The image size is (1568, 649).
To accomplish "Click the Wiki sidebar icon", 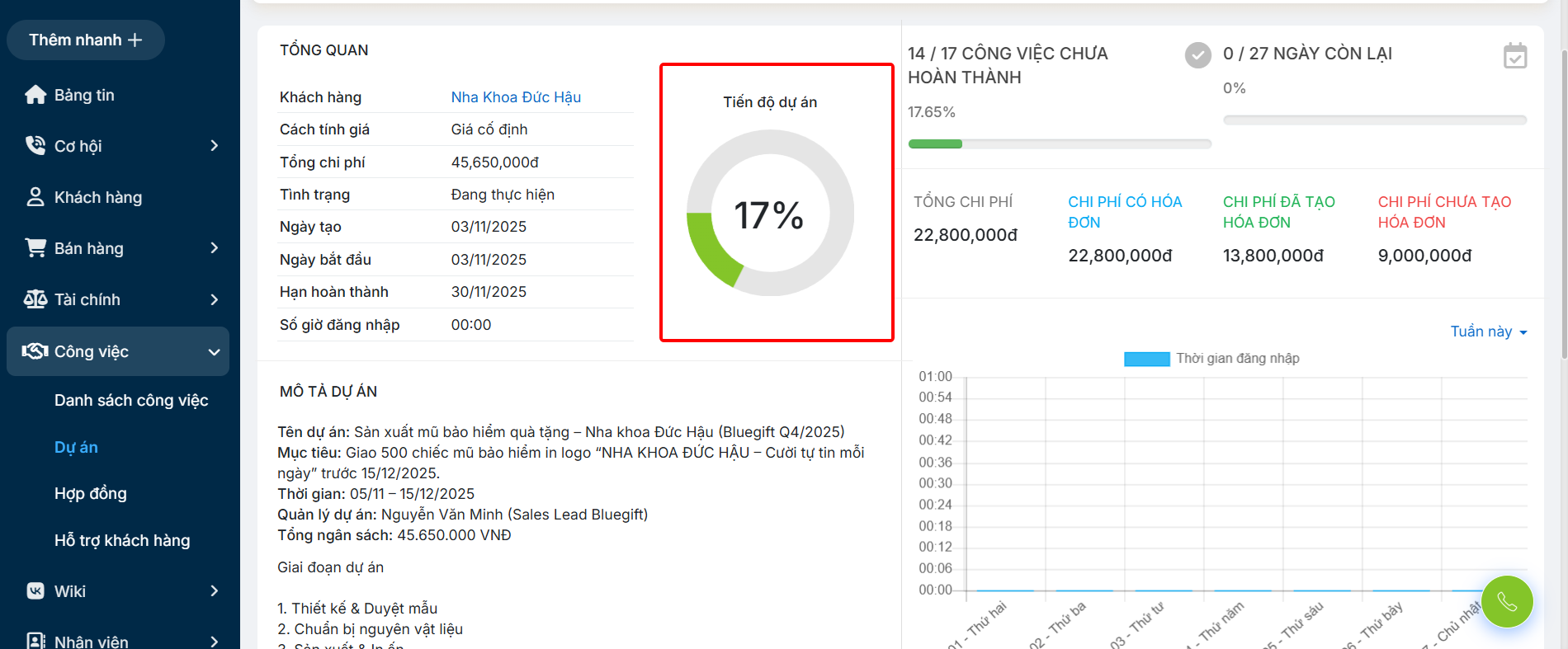I will tap(35, 591).
